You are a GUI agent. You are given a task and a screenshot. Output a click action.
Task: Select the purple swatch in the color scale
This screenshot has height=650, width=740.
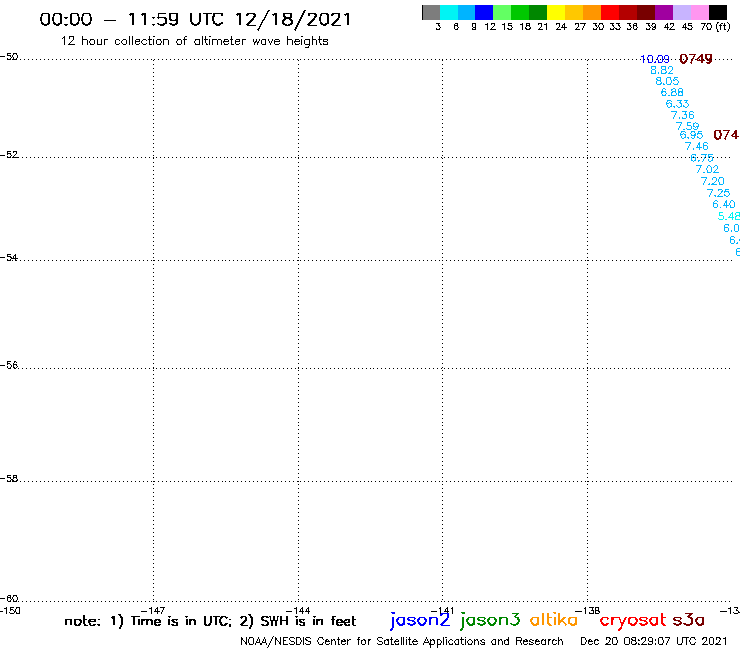pos(664,12)
